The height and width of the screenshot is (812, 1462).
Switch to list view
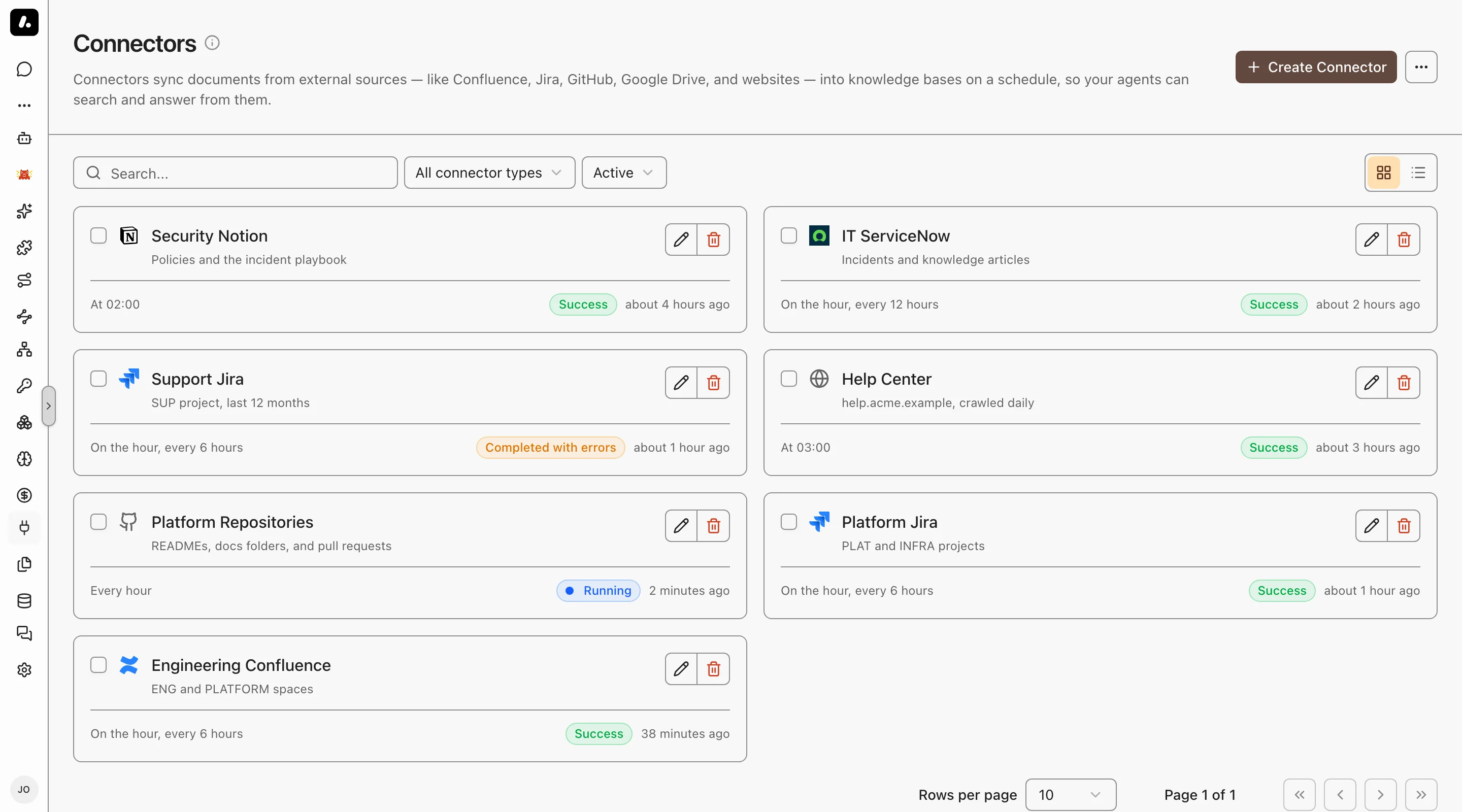tap(1418, 173)
